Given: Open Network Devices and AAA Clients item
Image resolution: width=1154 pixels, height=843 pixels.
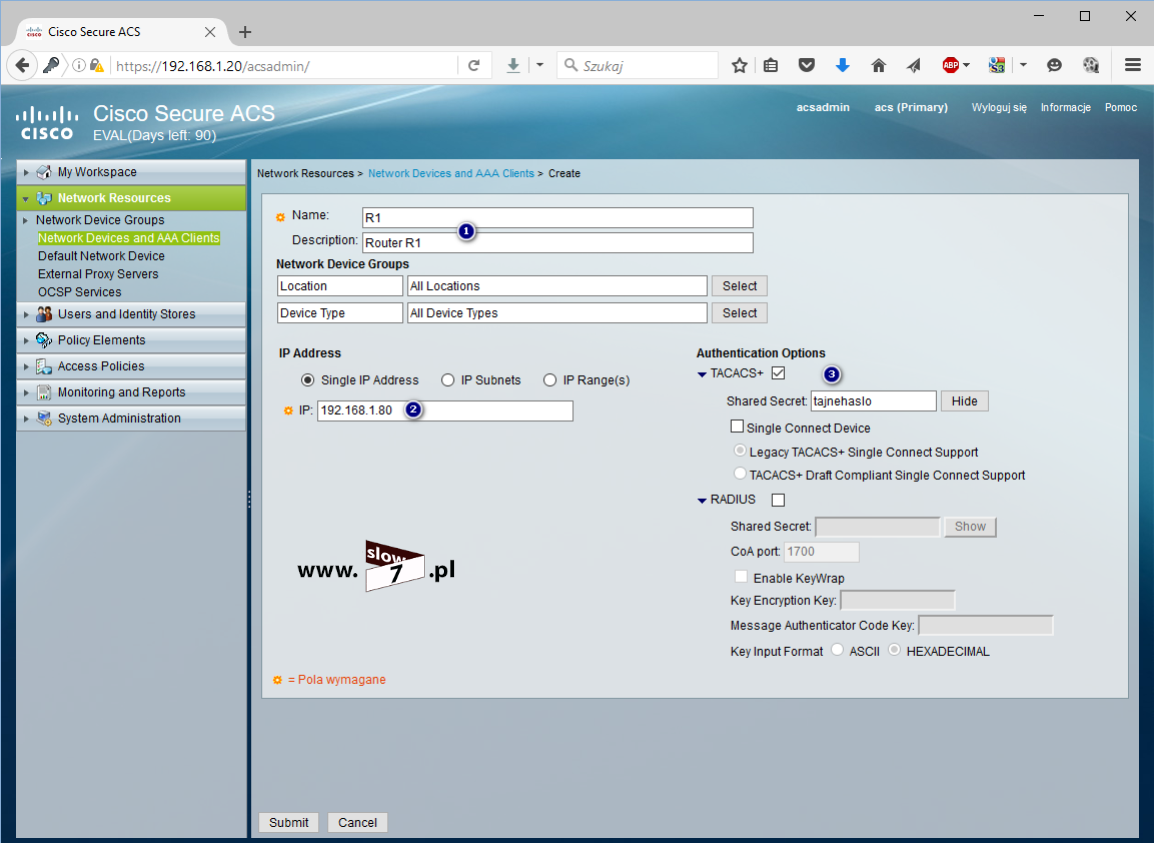Looking at the screenshot, I should (x=129, y=238).
